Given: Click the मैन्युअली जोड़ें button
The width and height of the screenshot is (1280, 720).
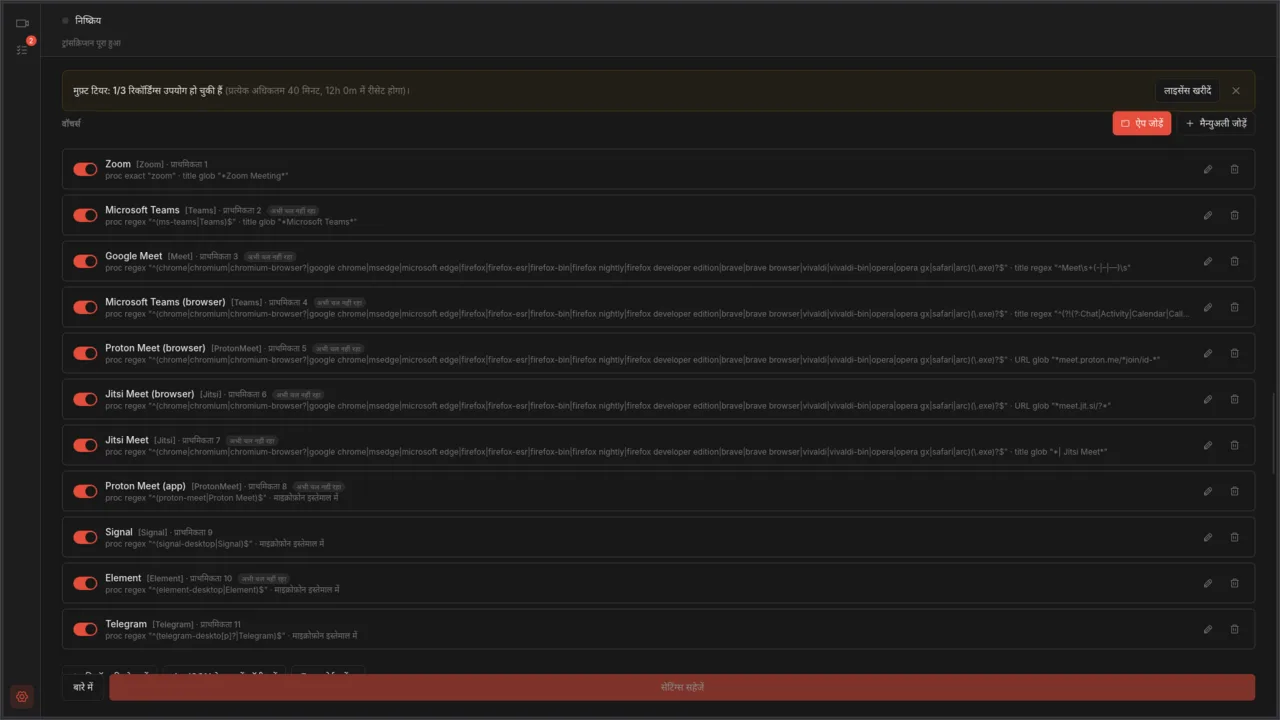Looking at the screenshot, I should (1216, 123).
